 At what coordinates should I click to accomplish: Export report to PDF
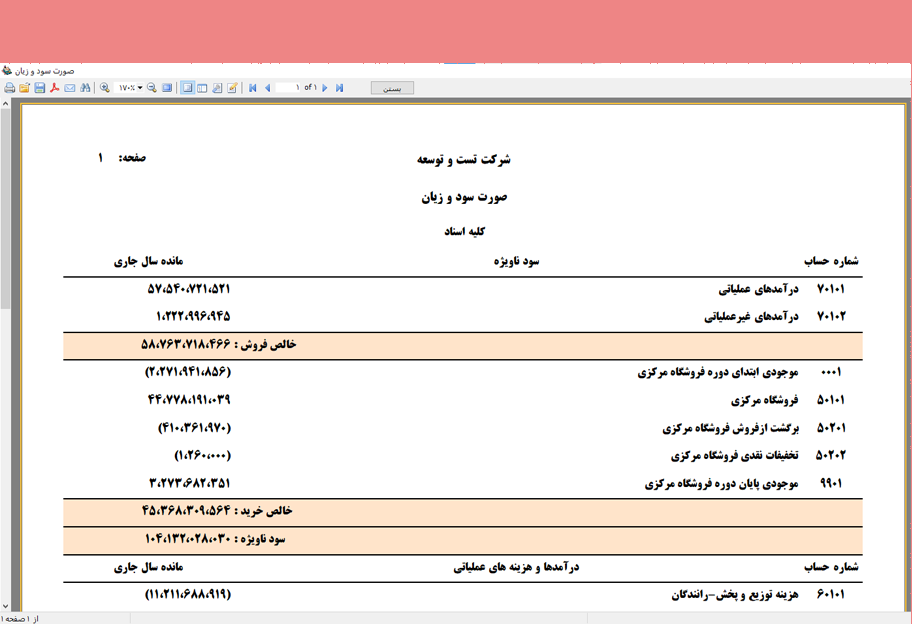pyautogui.click(x=55, y=88)
